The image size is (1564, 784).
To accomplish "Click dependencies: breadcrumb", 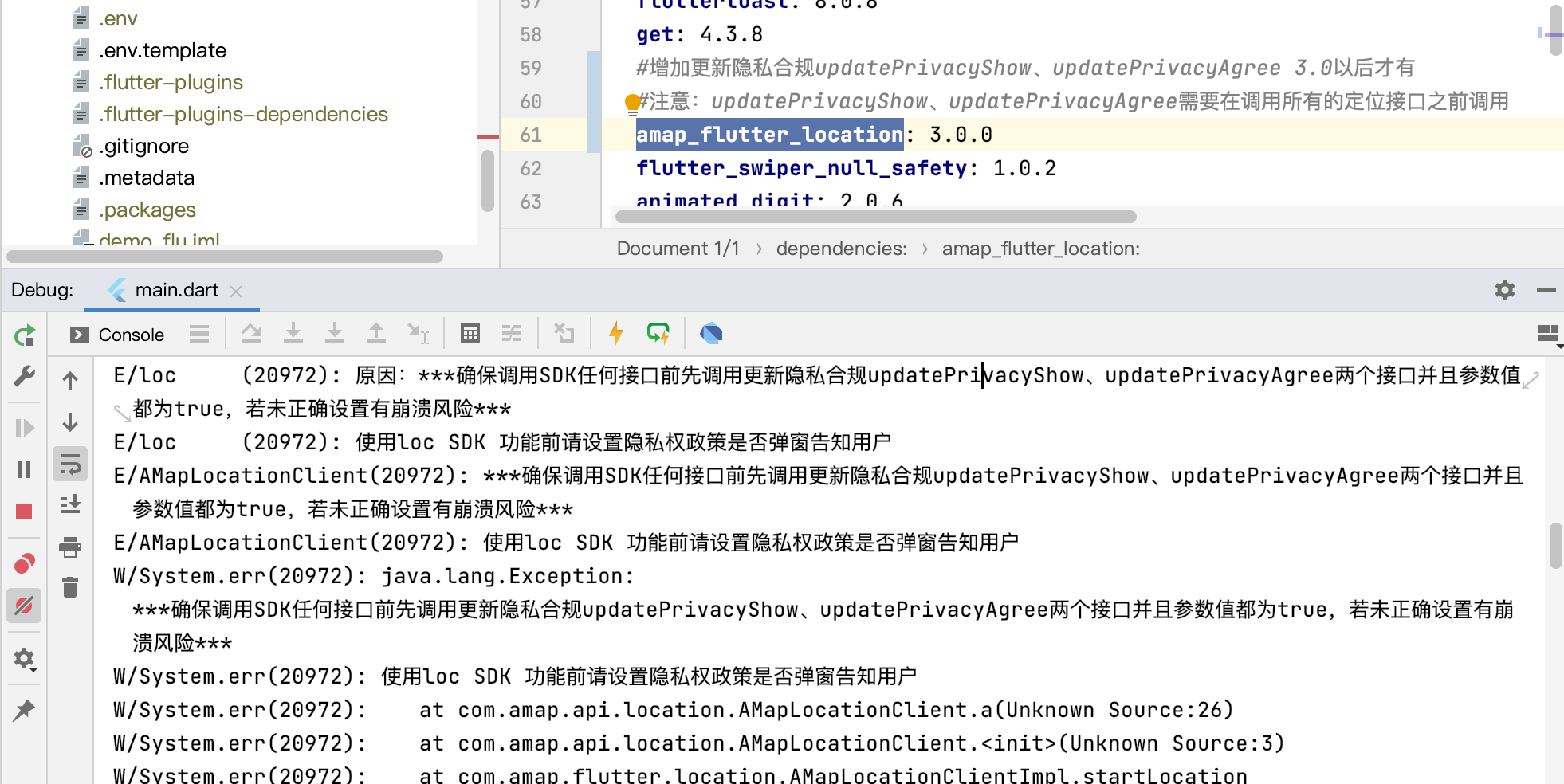I will point(842,249).
